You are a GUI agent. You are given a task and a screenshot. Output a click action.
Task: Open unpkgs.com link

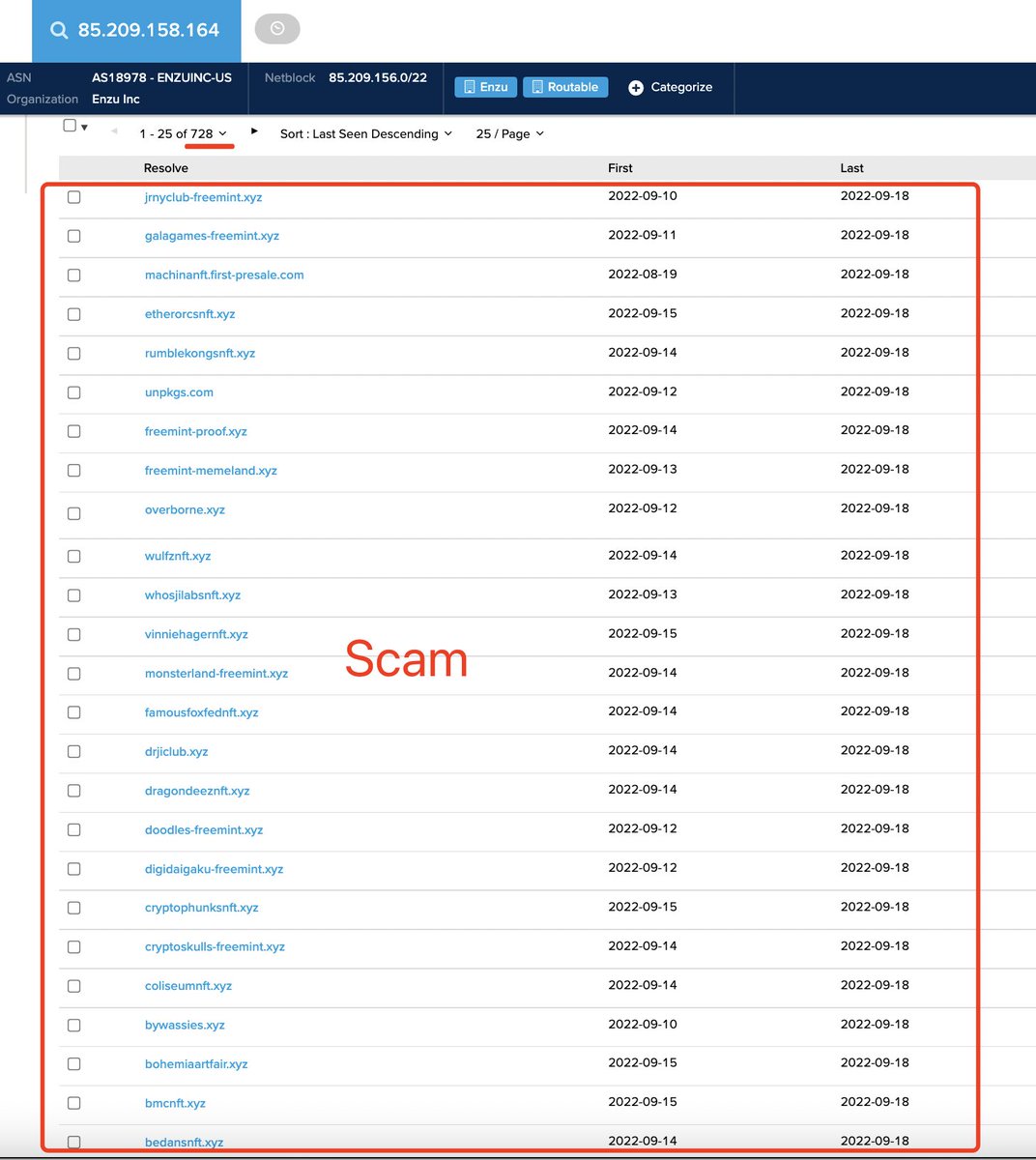[179, 392]
